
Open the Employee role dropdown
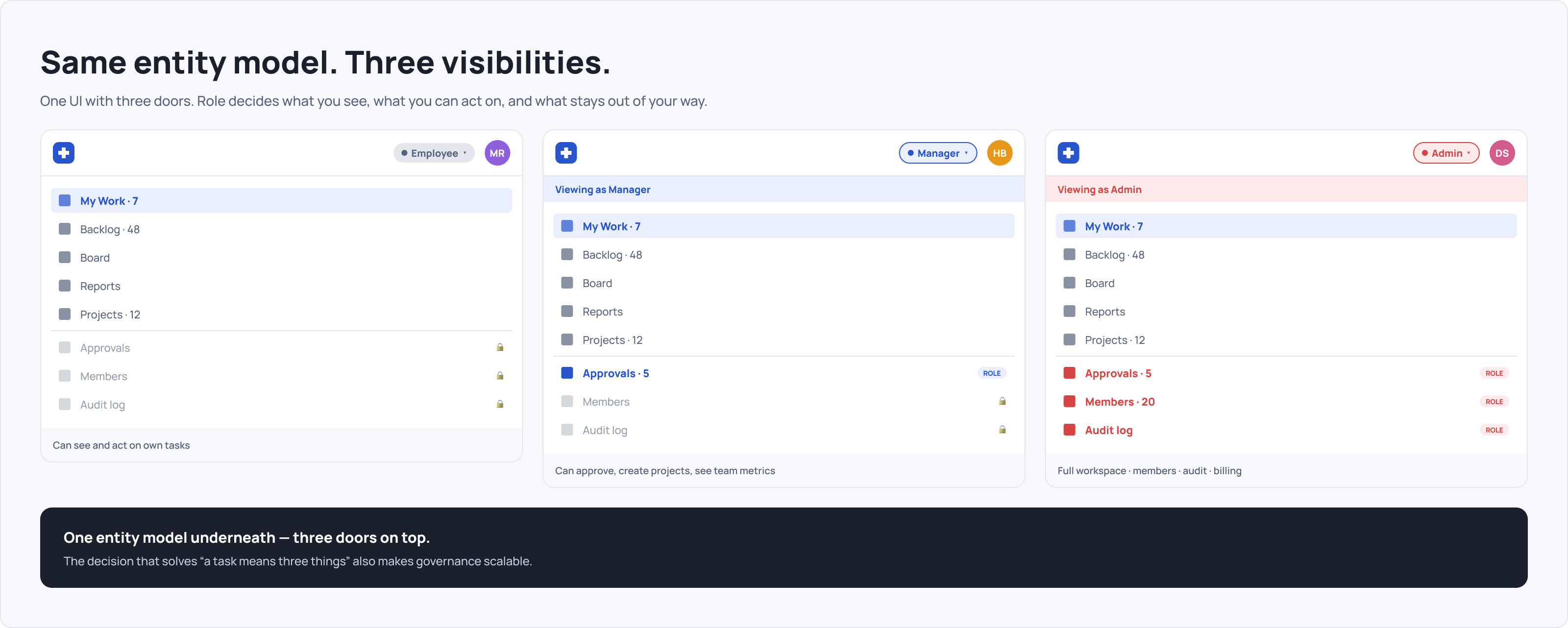pyautogui.click(x=434, y=153)
